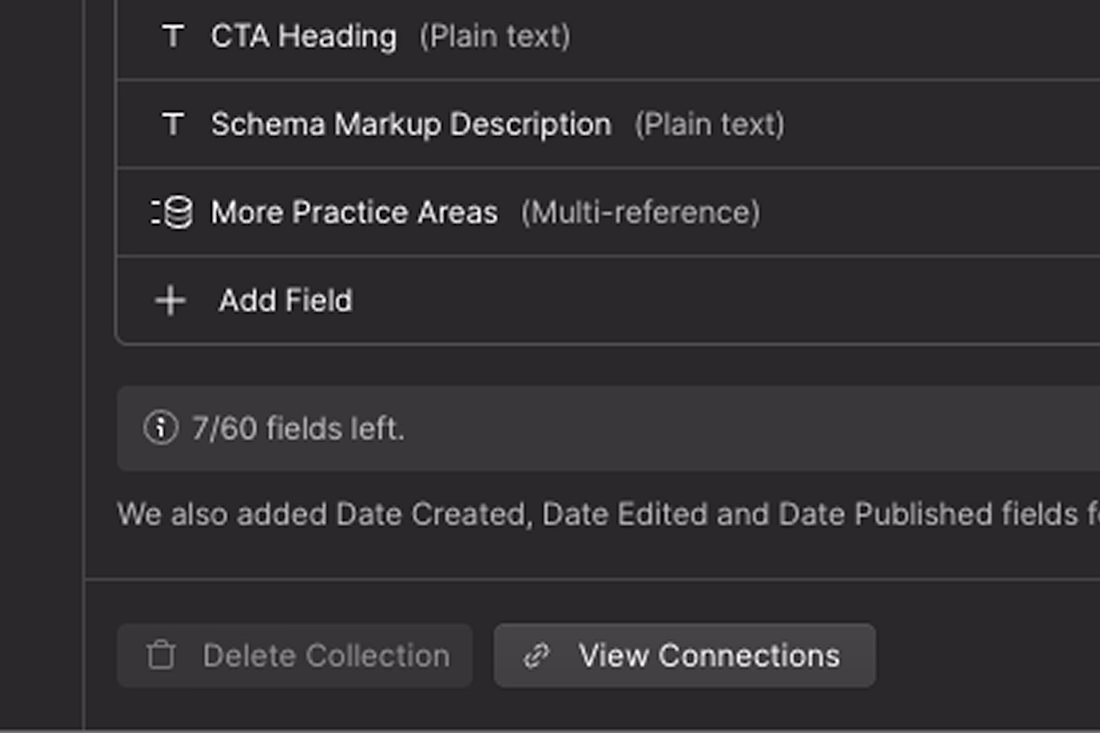Select the "More Practice Areas" field name
The height and width of the screenshot is (733, 1100).
pyautogui.click(x=354, y=212)
